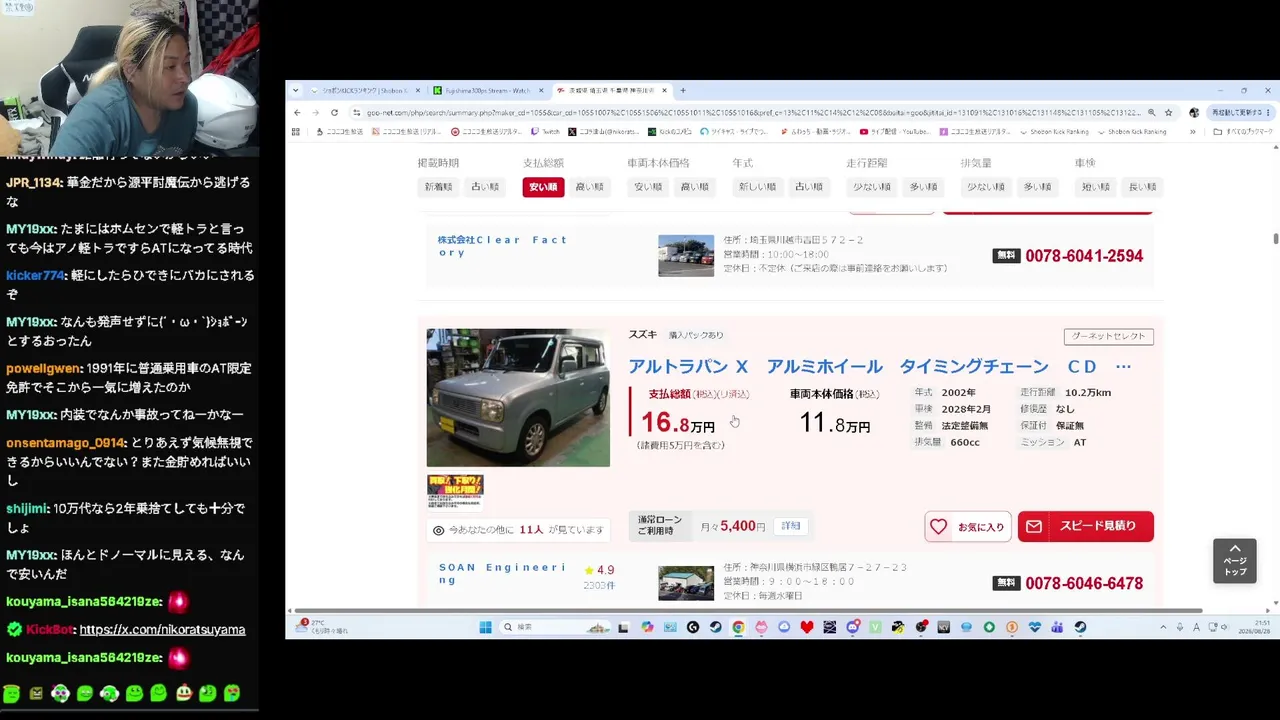Switch to the Shobon KICK ranking tab
The height and width of the screenshot is (720, 1280).
click(366, 90)
